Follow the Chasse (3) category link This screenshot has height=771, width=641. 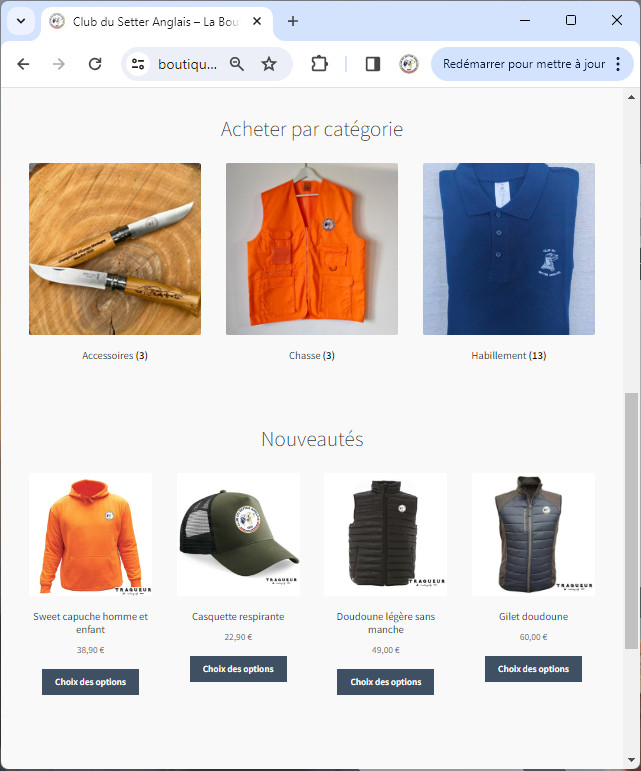point(312,356)
